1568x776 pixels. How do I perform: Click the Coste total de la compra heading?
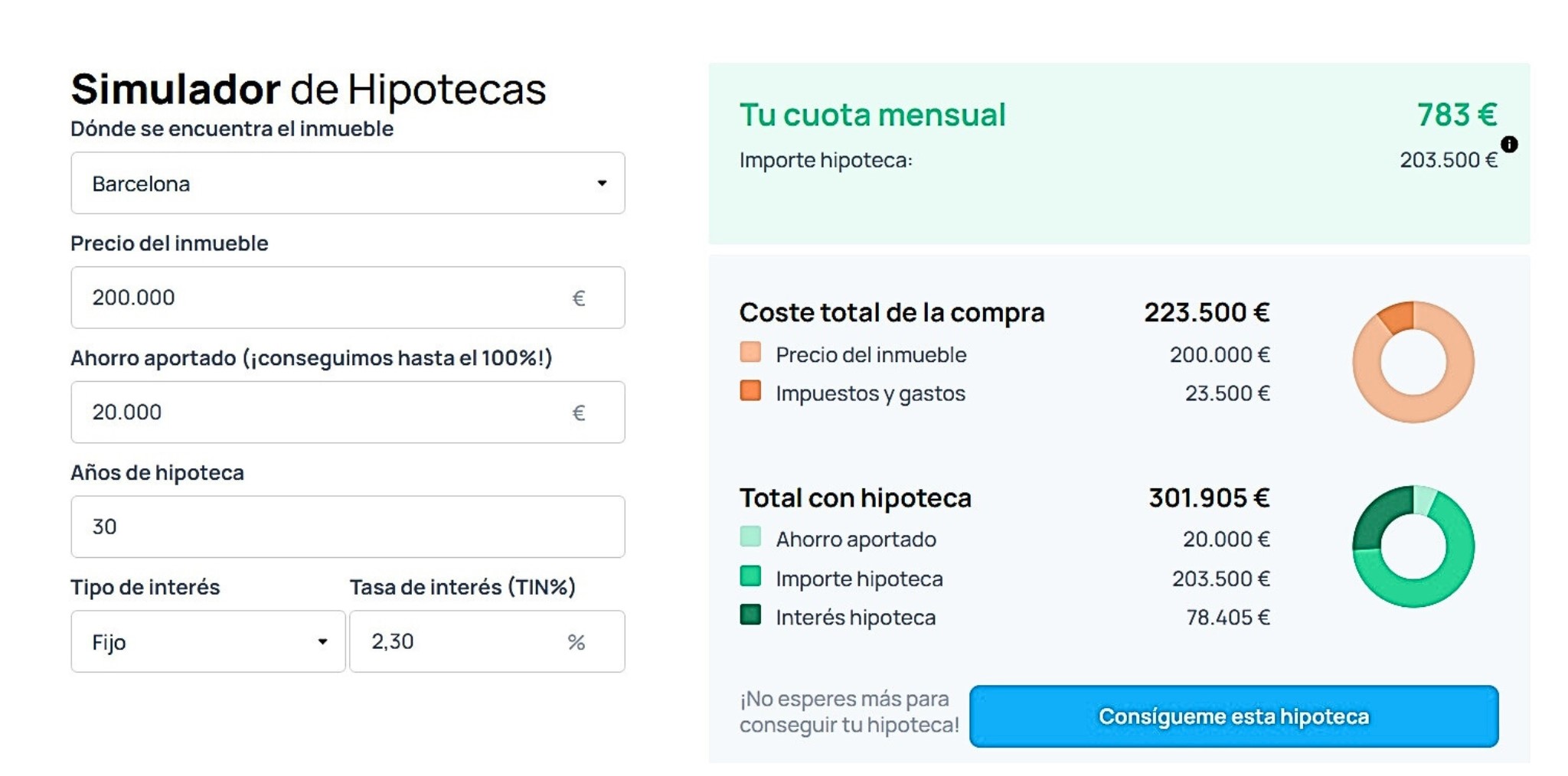[891, 312]
